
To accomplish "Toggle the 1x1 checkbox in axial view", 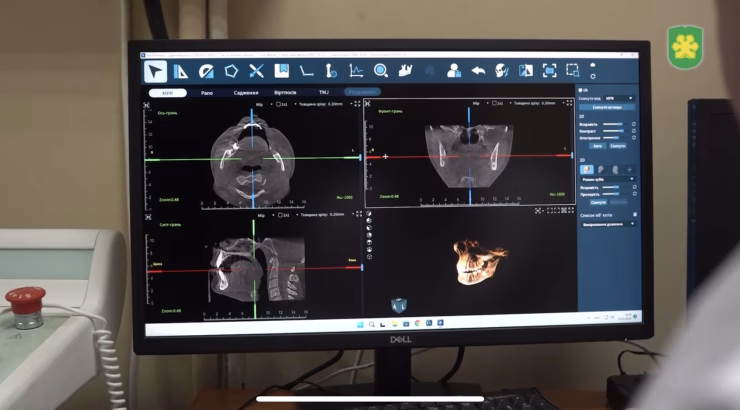I will 280,102.
